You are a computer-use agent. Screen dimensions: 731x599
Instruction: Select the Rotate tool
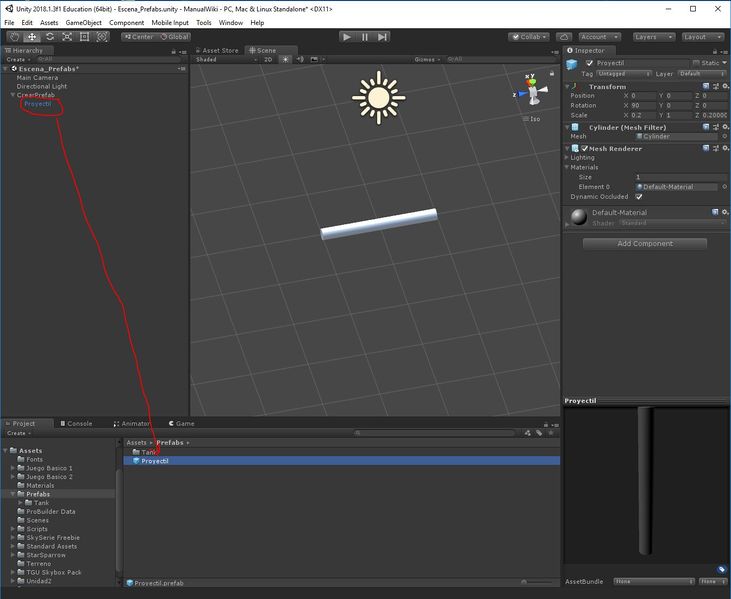point(50,37)
